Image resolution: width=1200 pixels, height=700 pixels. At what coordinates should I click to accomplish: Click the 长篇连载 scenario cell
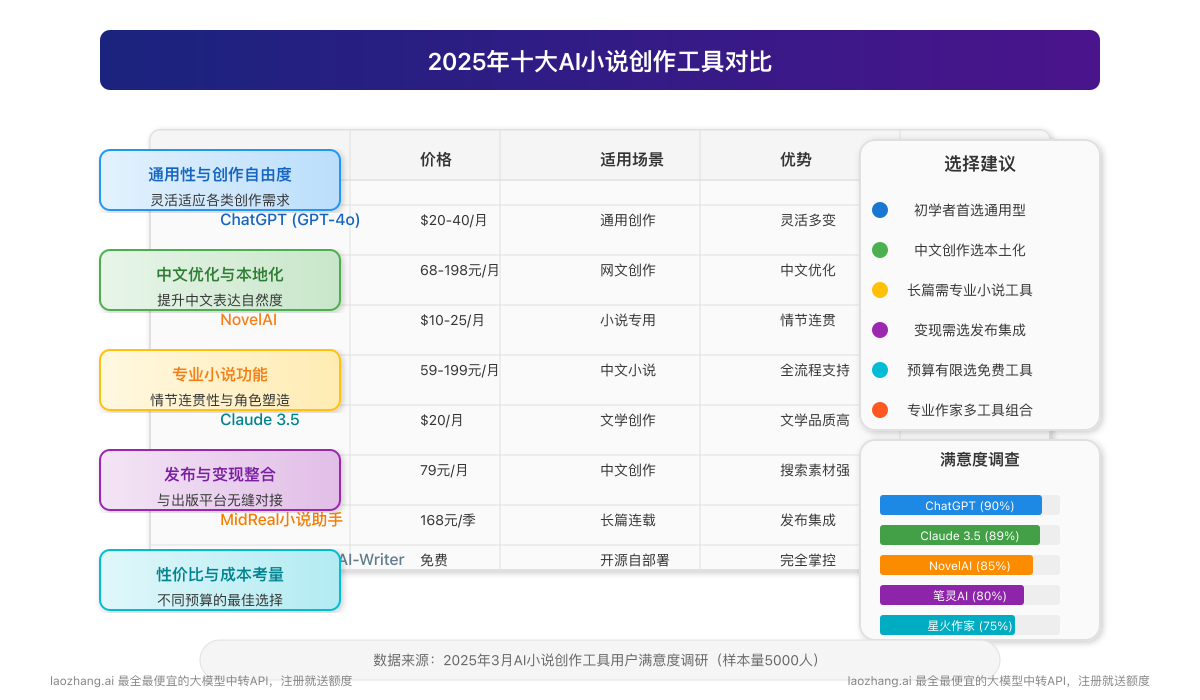tap(628, 520)
